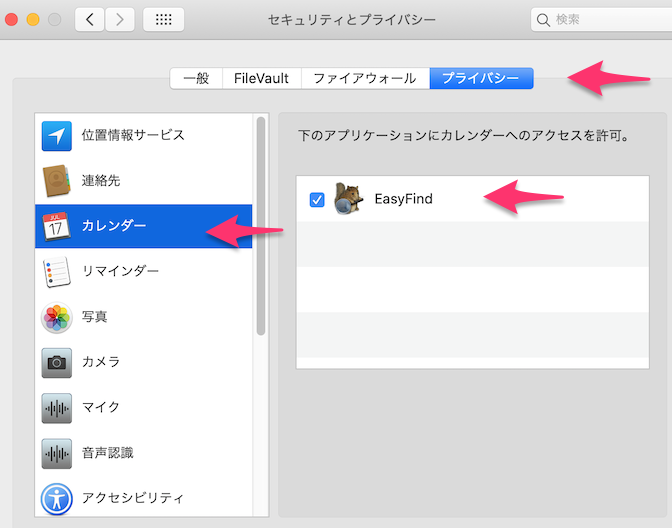
Task: Click the EasyFind app name
Action: [x=403, y=199]
